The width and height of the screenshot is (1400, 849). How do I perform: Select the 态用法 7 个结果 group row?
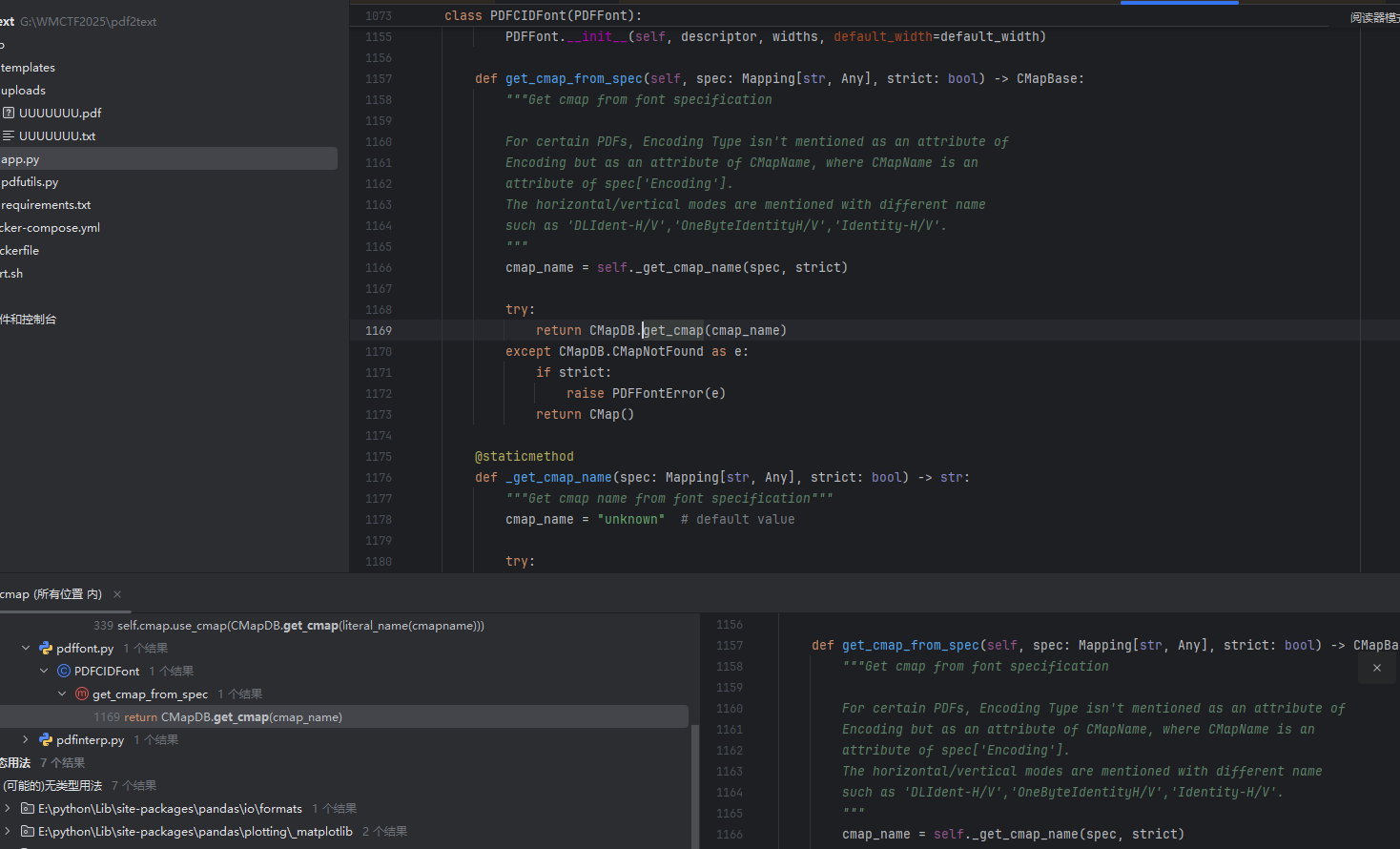[x=42, y=762]
